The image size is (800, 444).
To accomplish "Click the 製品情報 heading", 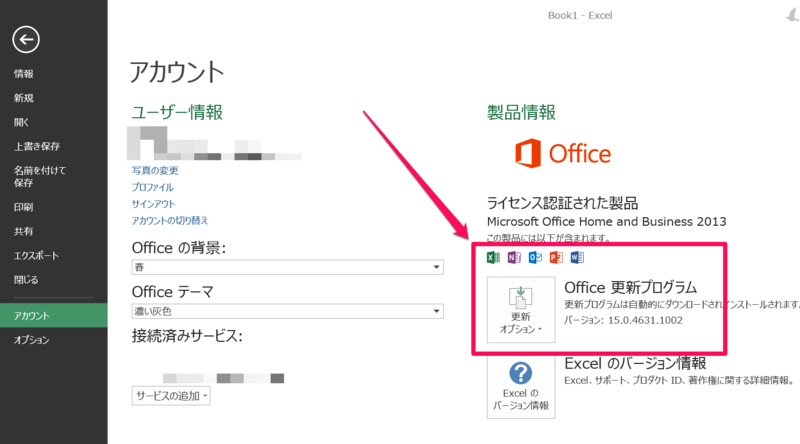I will coord(521,112).
